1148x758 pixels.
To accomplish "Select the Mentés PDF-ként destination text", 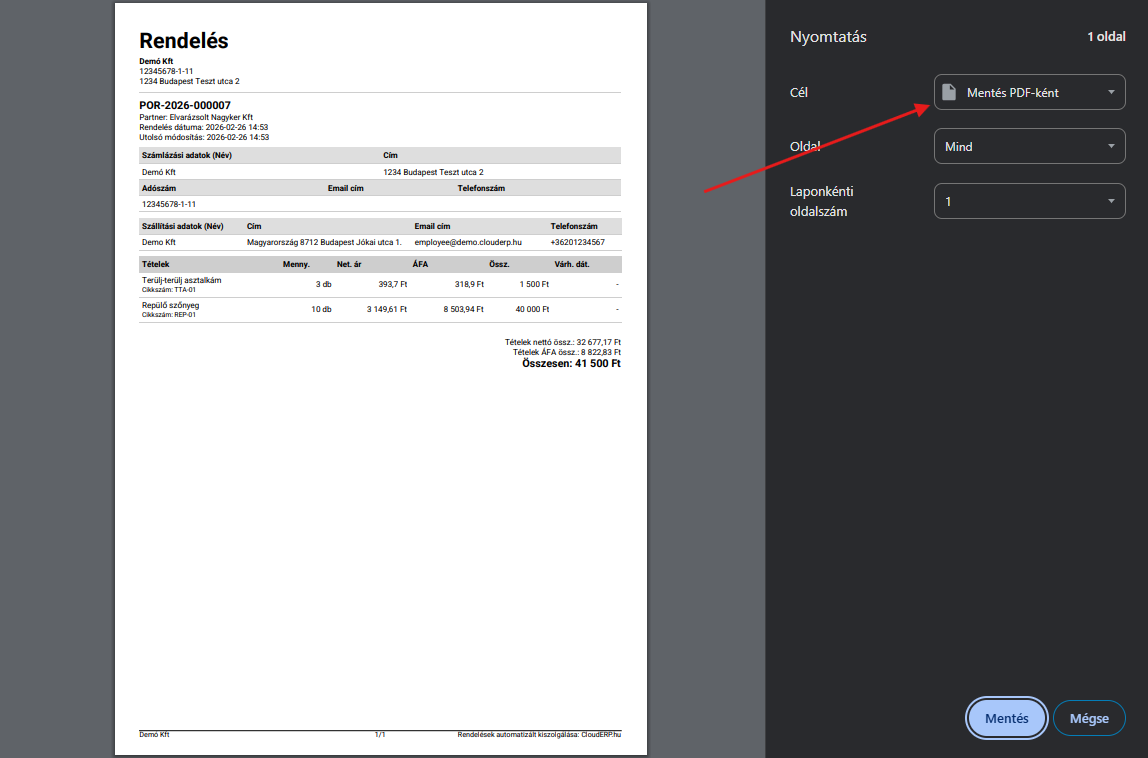I will (1012, 93).
